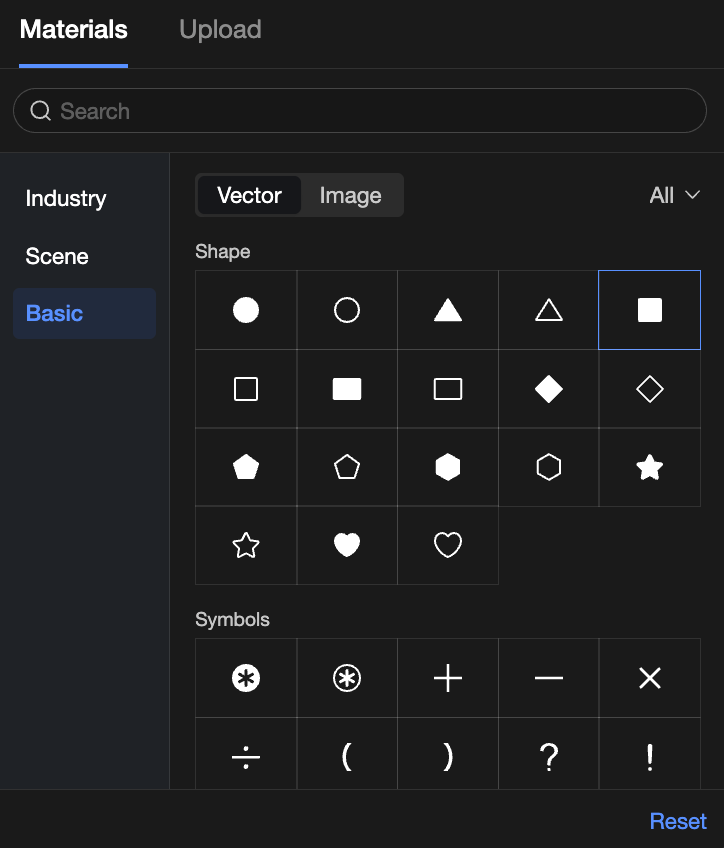Insert the outlined hexagon shape
The height and width of the screenshot is (848, 724).
point(549,467)
